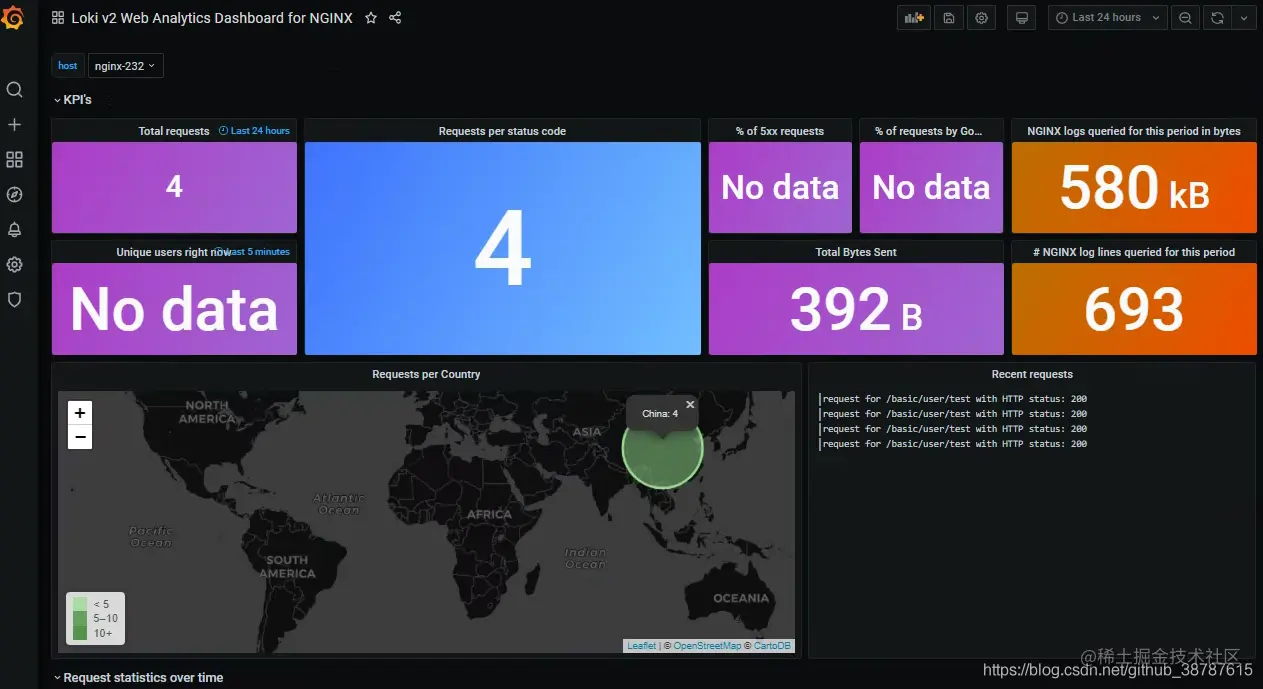This screenshot has width=1263, height=689.
Task: Open the Explore compass icon
Action: pos(14,195)
